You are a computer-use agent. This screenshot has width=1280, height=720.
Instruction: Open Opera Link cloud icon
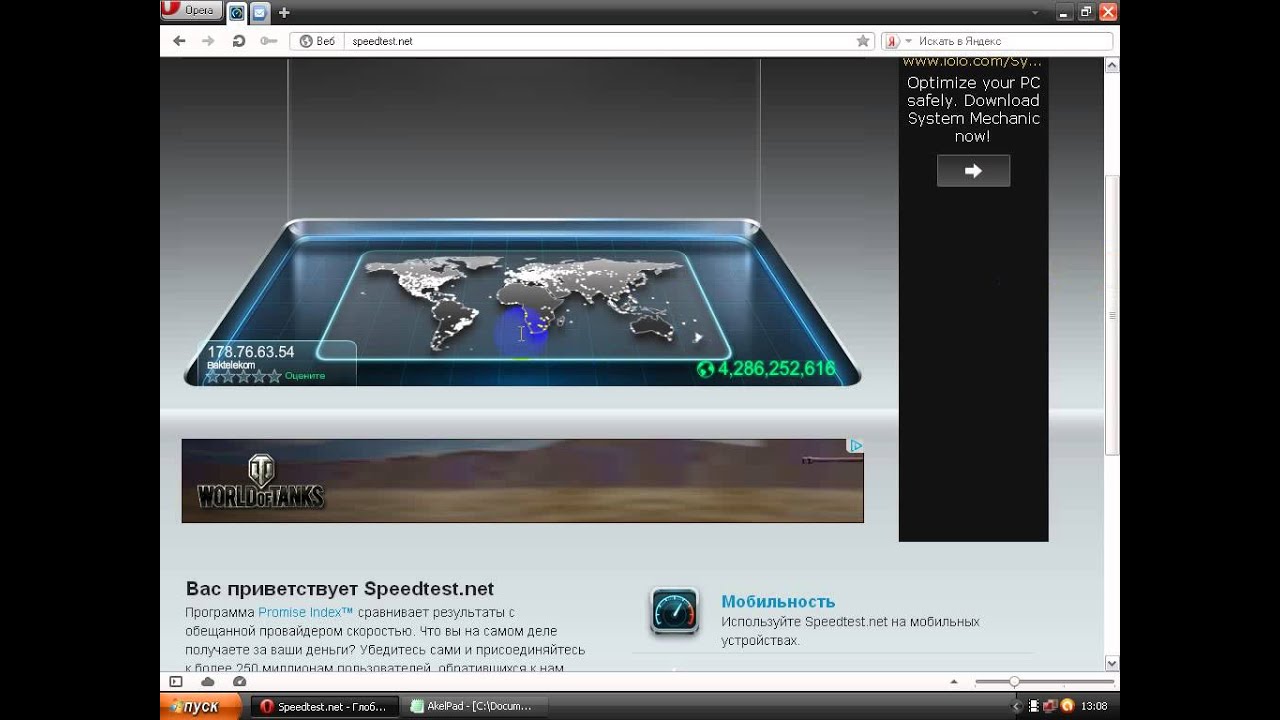coord(208,681)
